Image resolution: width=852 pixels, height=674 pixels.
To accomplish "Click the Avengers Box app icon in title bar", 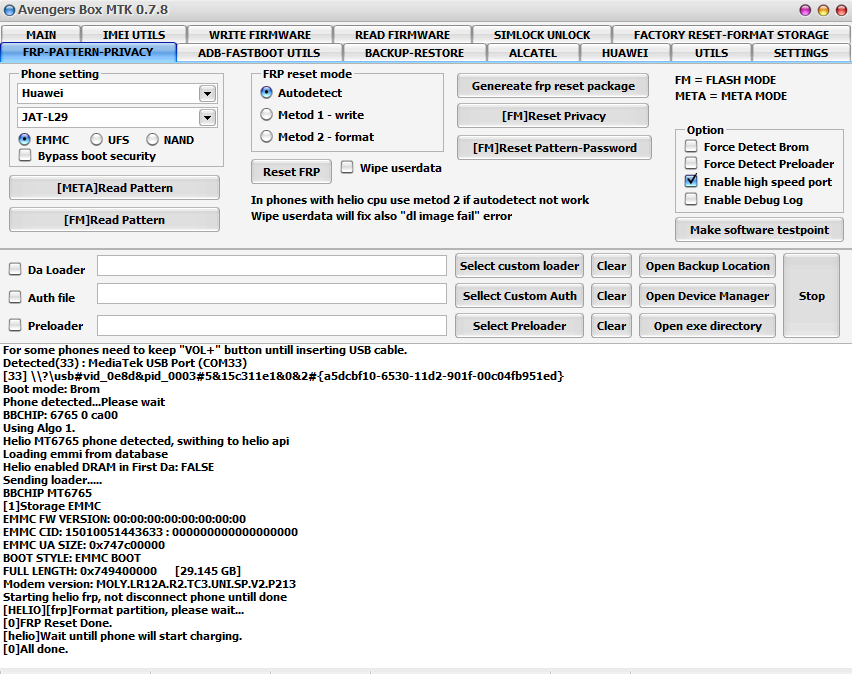I will pos(9,10).
